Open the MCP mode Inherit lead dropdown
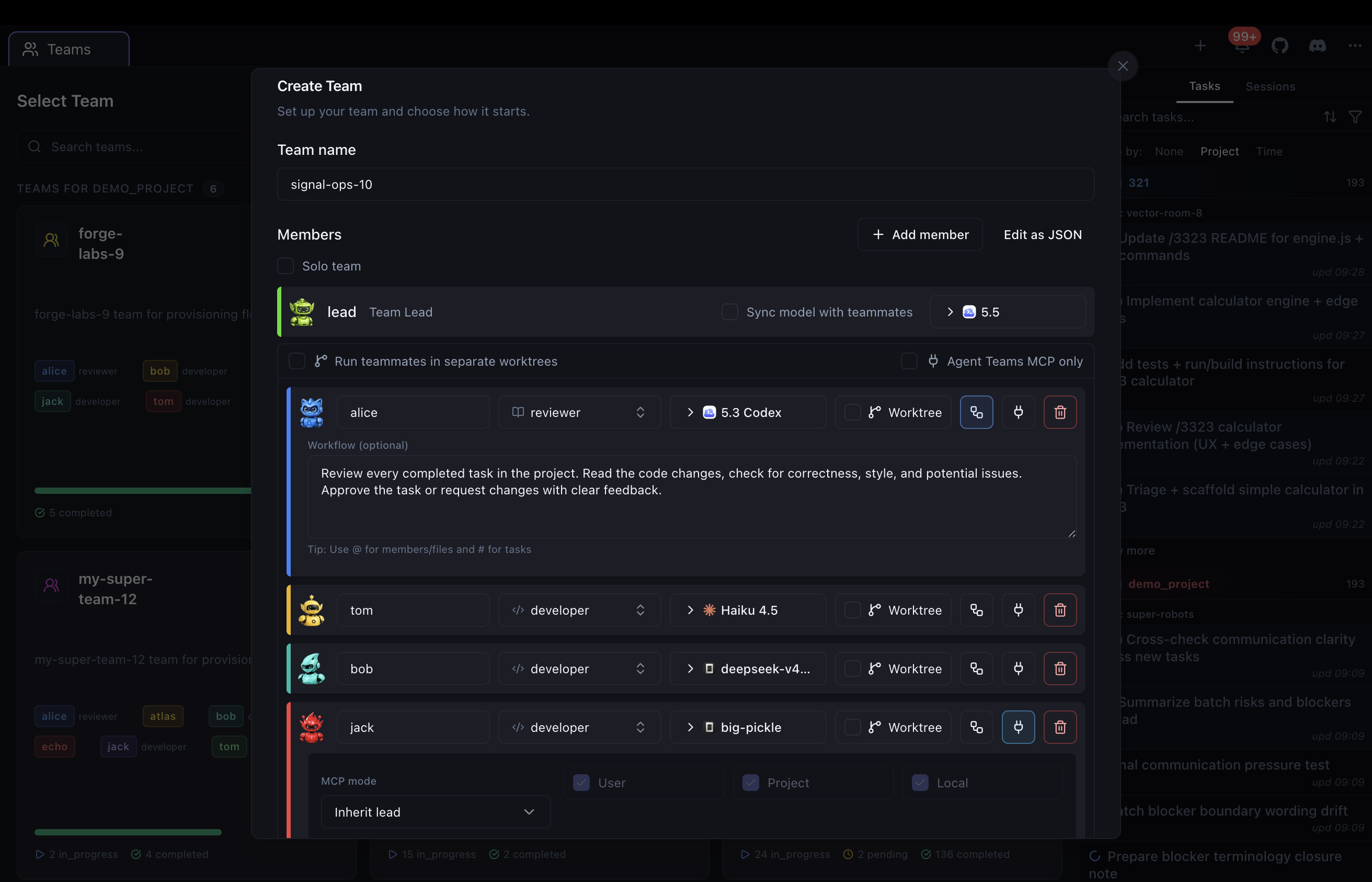 tap(436, 811)
